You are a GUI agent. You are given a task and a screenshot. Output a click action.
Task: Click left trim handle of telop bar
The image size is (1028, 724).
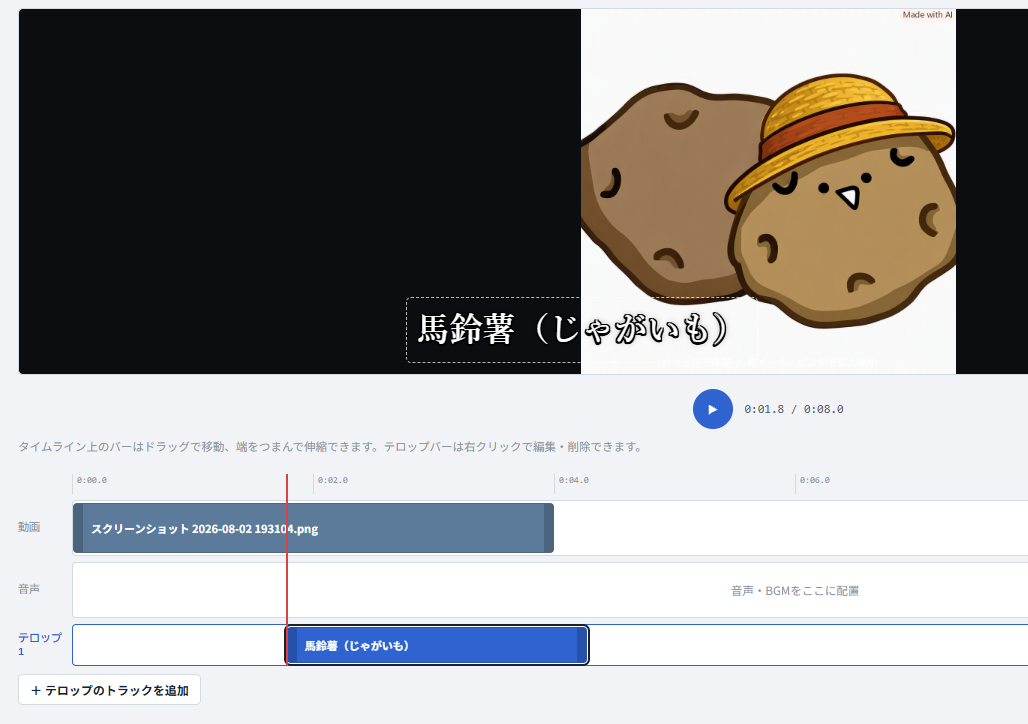coord(292,645)
